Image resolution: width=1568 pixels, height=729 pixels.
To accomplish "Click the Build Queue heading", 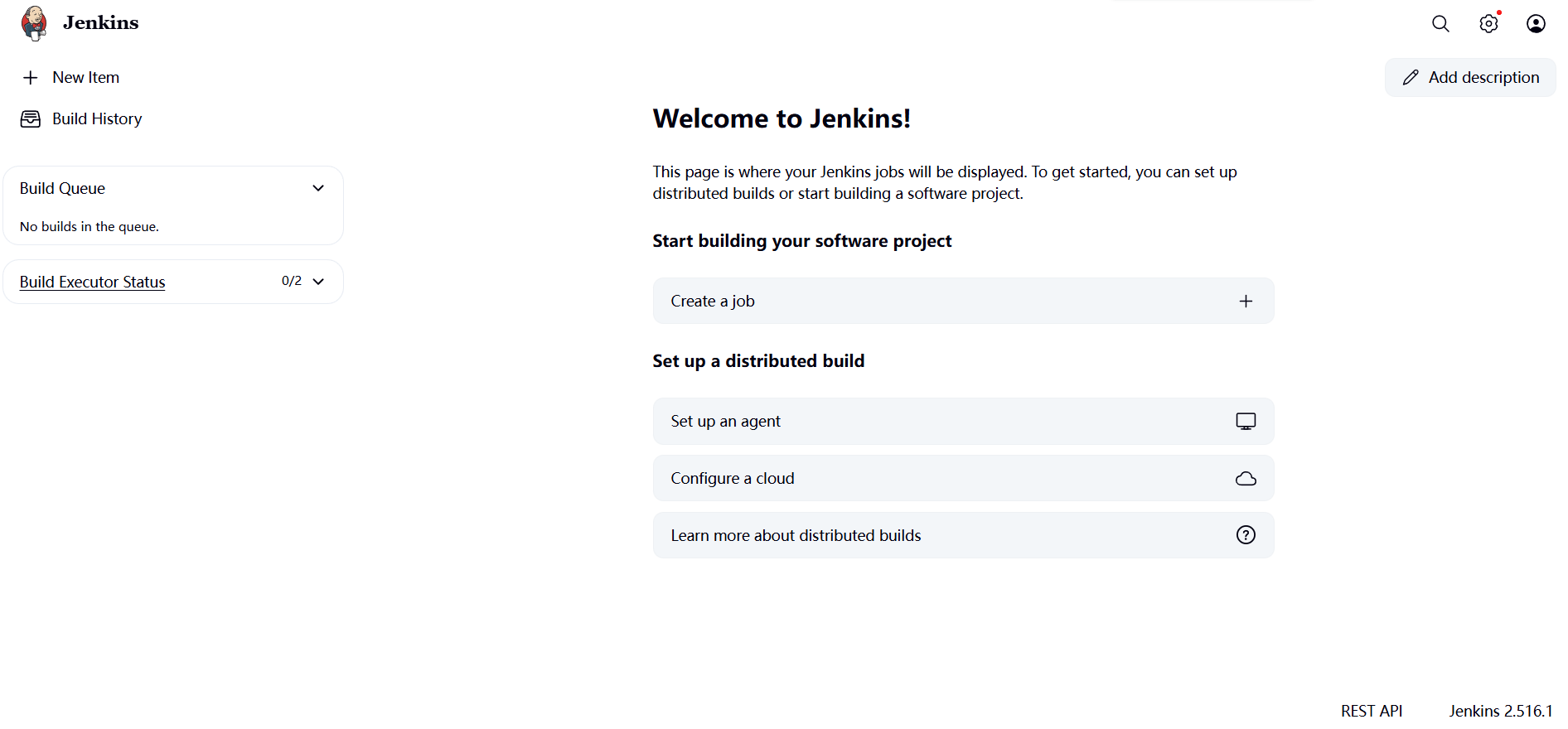I will point(62,189).
